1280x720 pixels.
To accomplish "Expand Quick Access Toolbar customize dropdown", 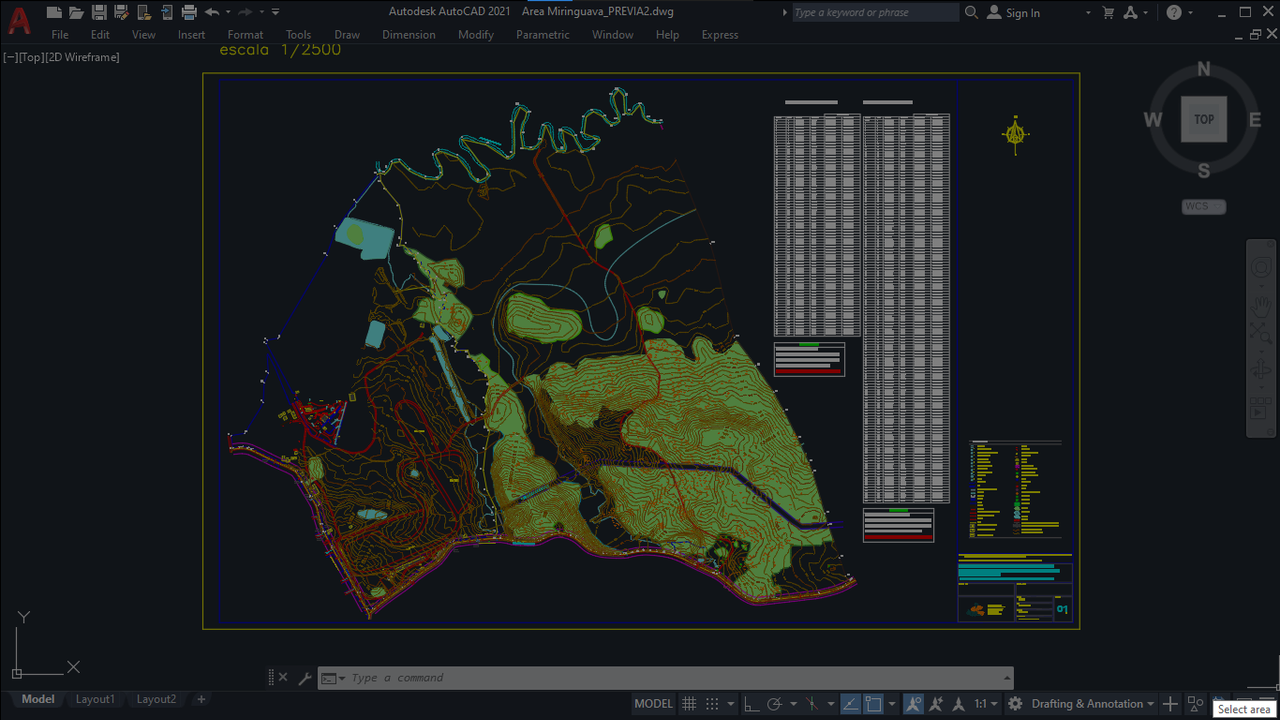I will tap(276, 12).
